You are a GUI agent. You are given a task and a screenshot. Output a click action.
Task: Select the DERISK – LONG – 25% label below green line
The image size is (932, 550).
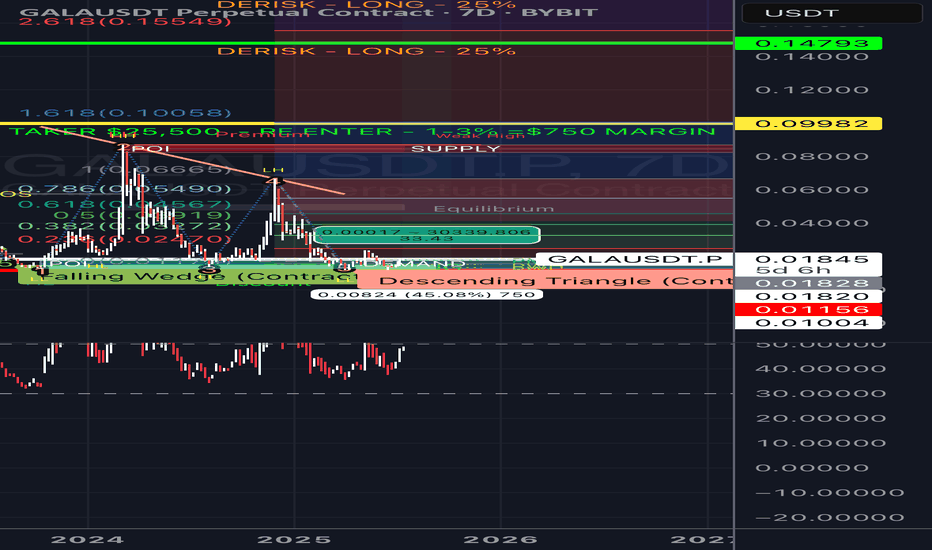366,51
